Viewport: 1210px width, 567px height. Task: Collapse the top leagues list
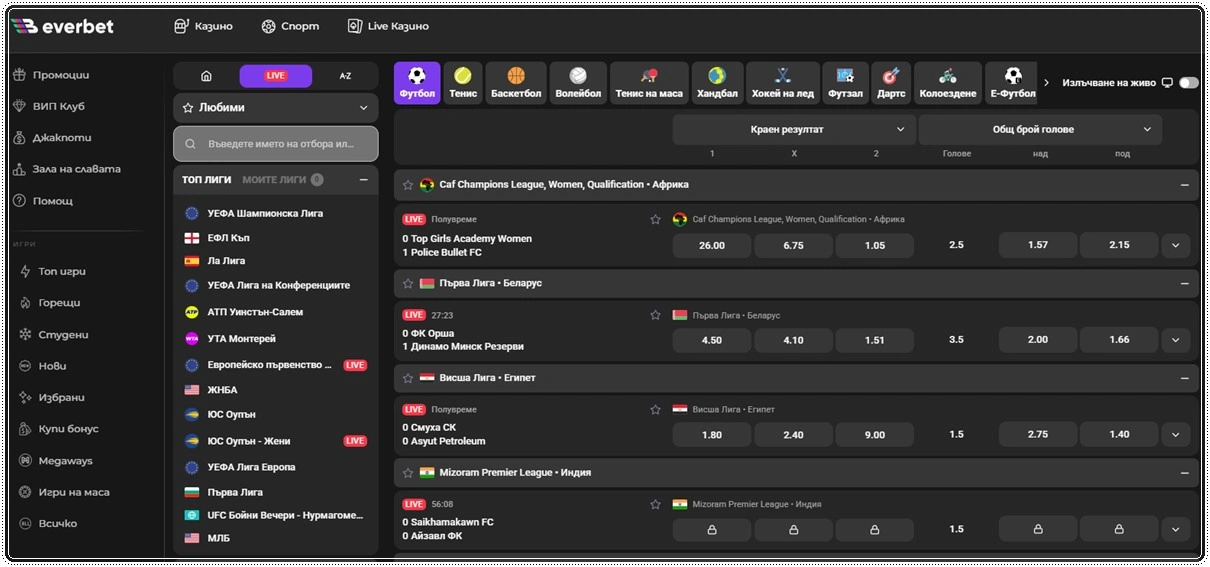[363, 180]
